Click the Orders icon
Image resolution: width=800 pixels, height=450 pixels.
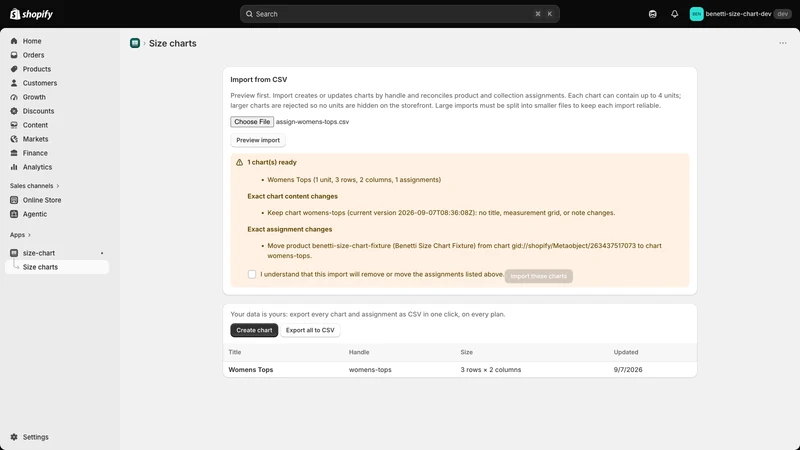click(x=14, y=55)
